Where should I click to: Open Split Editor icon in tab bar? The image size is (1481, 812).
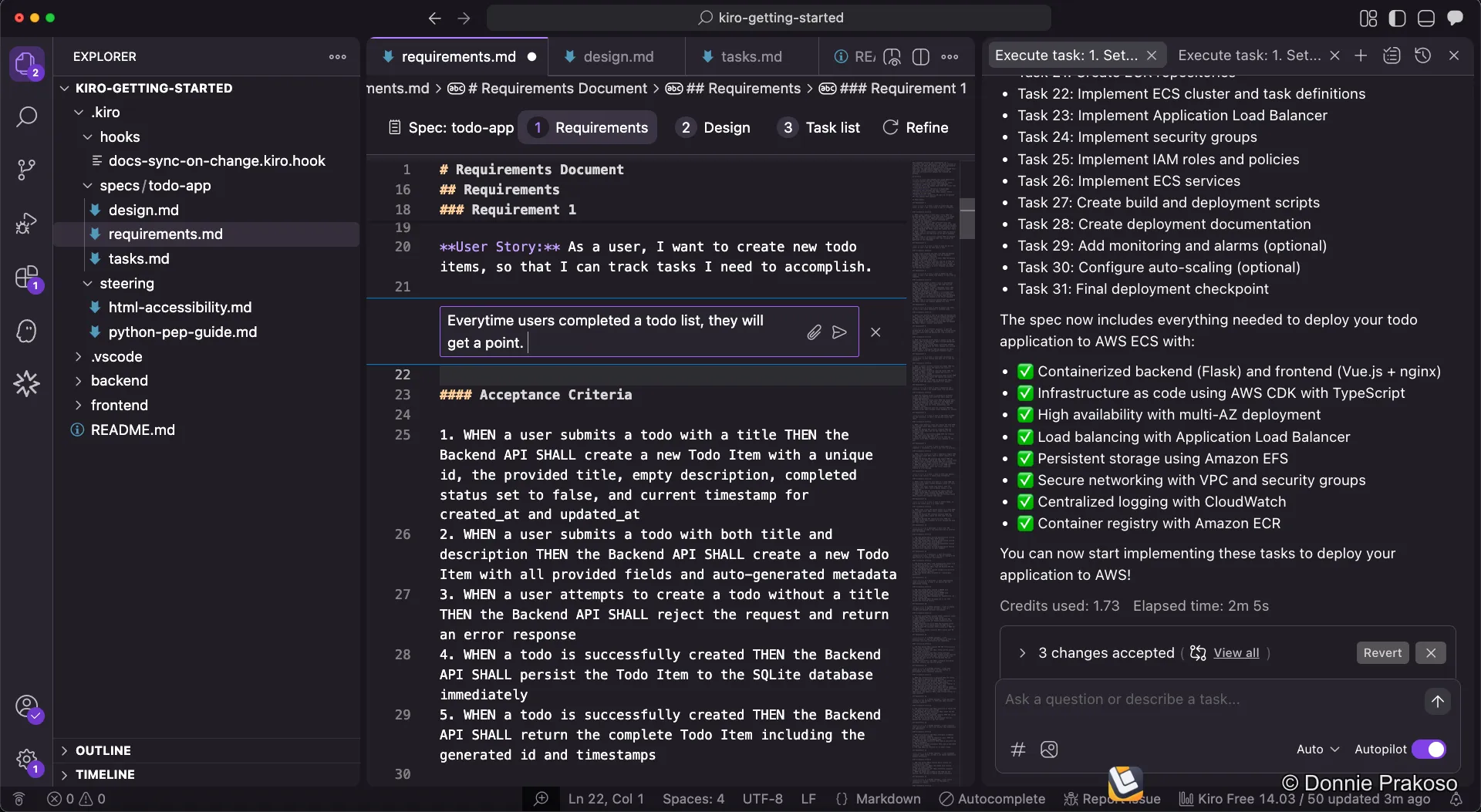pos(923,56)
